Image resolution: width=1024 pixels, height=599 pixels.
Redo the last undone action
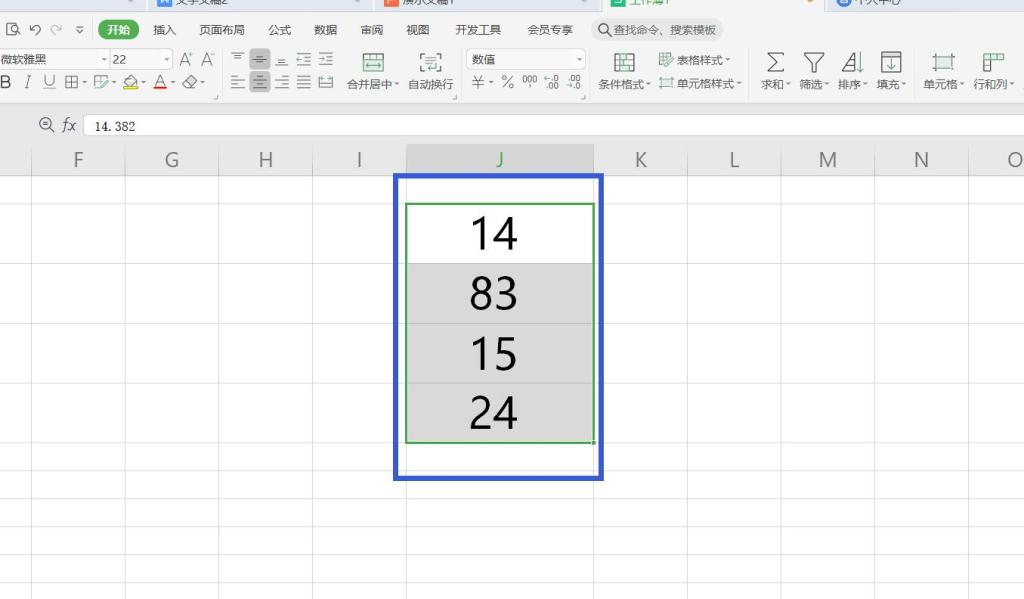point(57,29)
